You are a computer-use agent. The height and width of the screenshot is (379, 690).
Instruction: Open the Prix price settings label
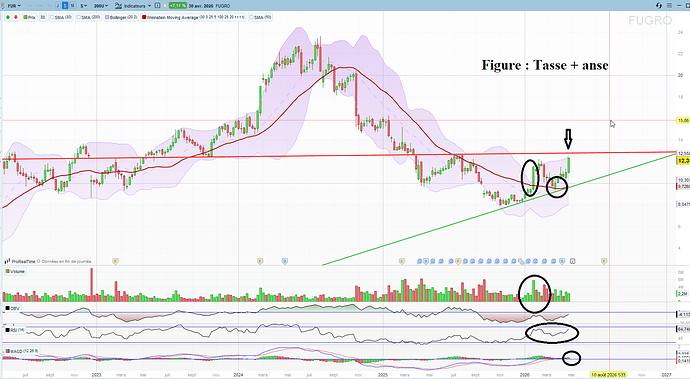pyautogui.click(x=29, y=17)
